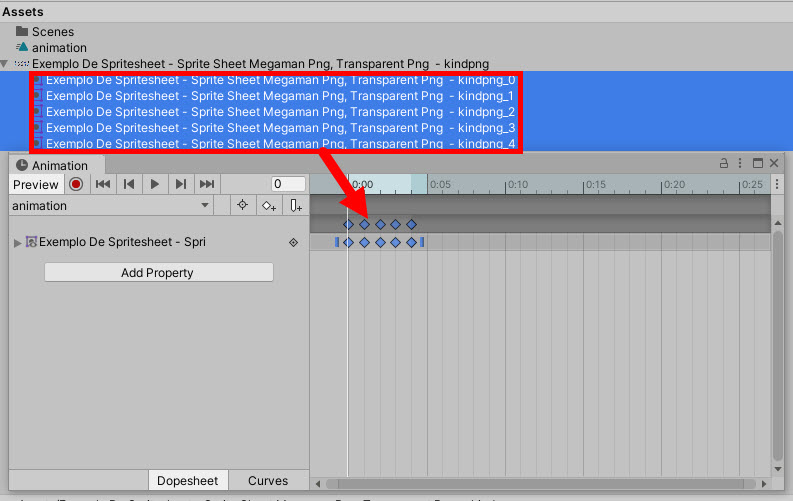This screenshot has height=501, width=793.
Task: Play the animation clip
Action: click(x=155, y=184)
